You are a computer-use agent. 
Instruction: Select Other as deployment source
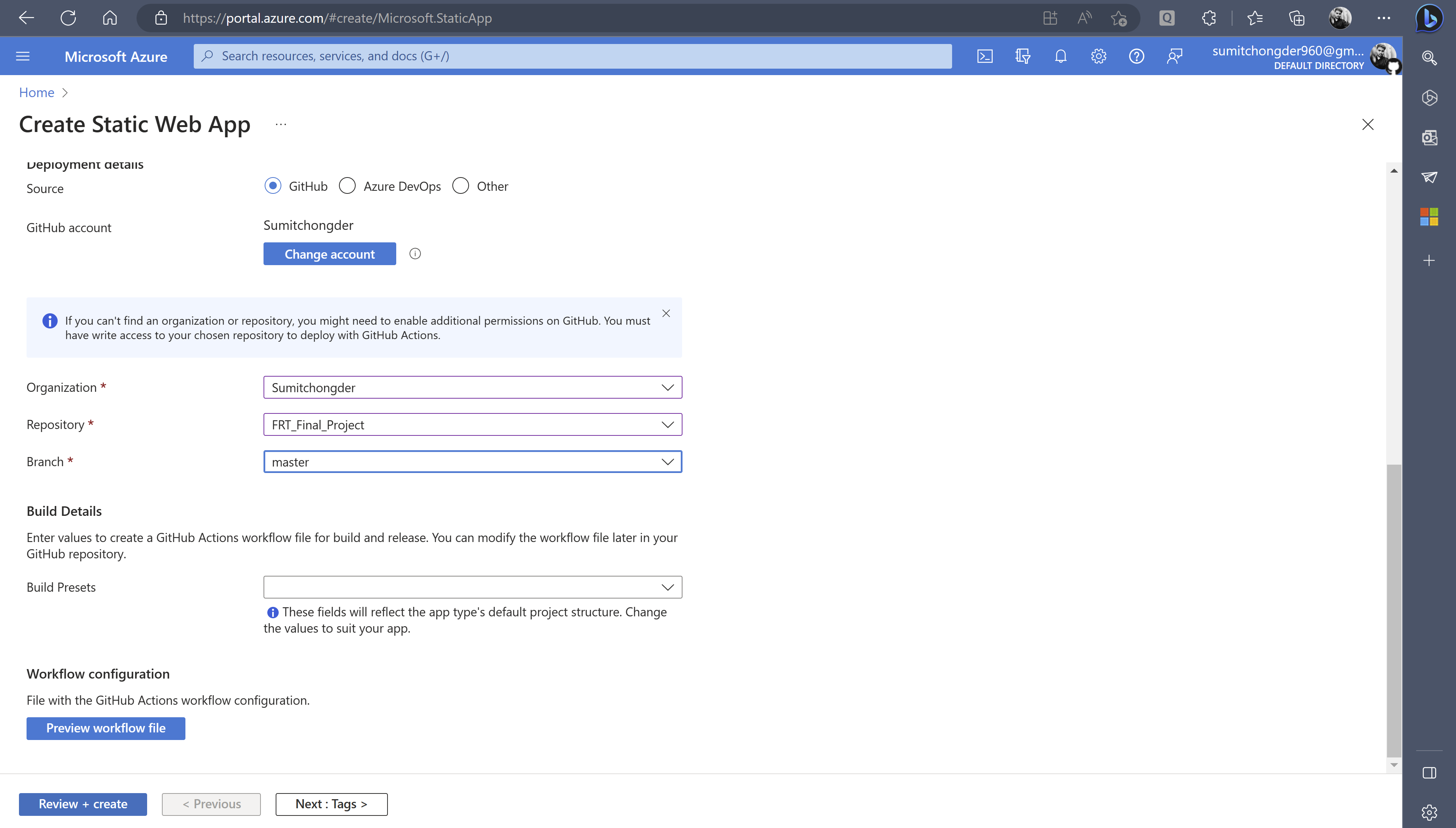tap(460, 185)
